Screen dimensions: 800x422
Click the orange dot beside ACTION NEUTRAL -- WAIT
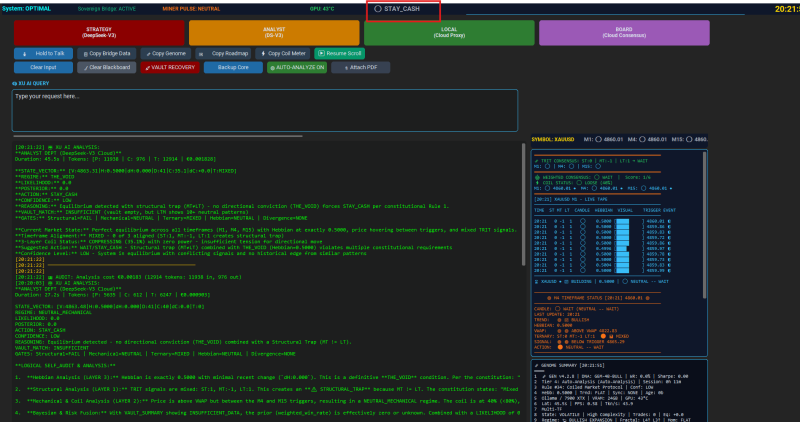click(x=560, y=347)
